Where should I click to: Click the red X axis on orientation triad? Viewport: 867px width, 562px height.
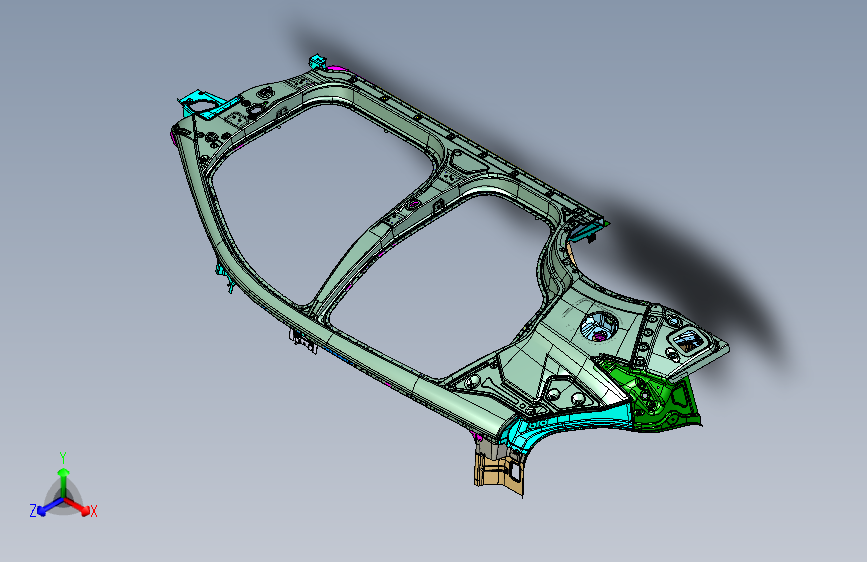tap(80, 507)
